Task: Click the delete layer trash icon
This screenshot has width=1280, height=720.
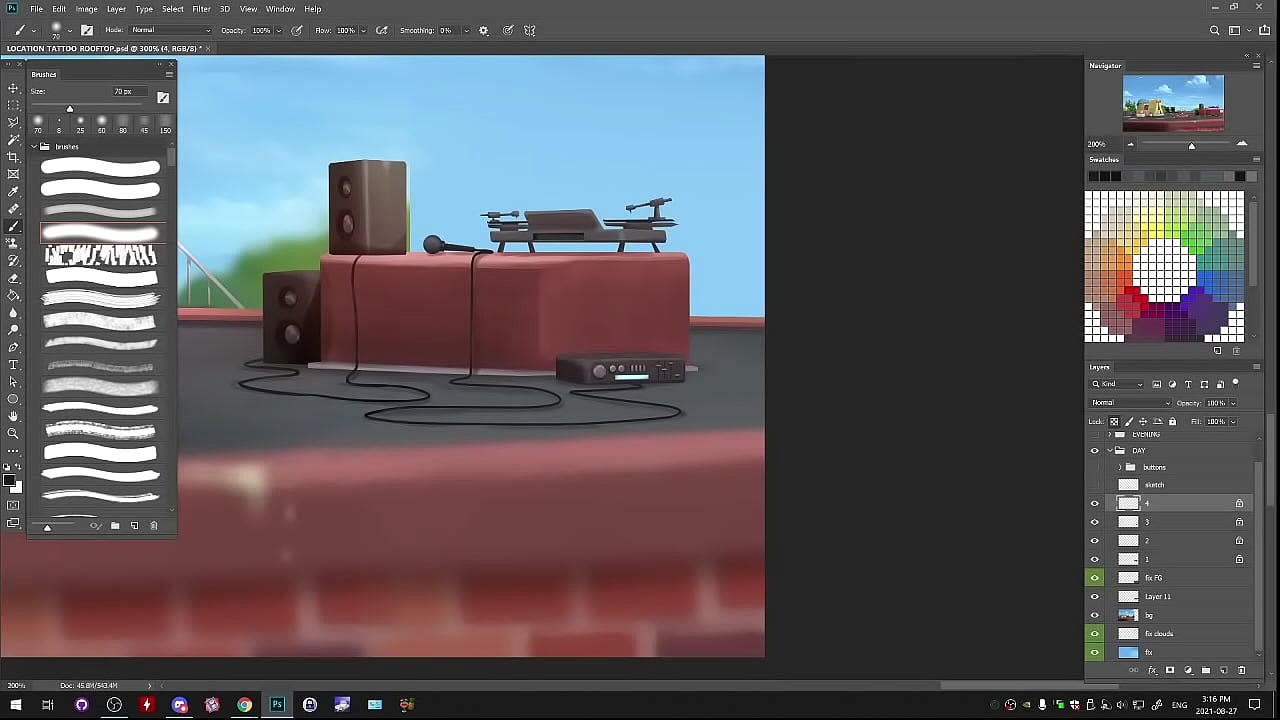Action: click(x=1242, y=671)
